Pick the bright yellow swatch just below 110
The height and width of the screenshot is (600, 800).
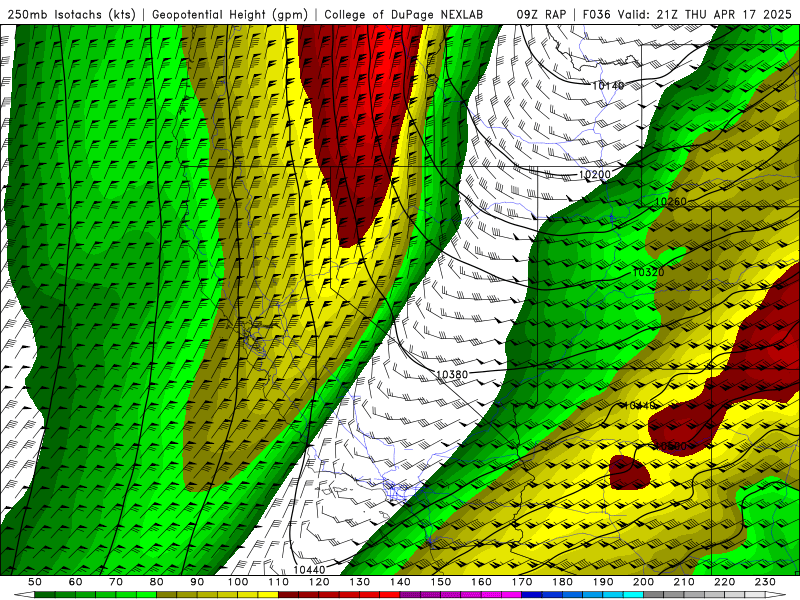(x=268, y=595)
